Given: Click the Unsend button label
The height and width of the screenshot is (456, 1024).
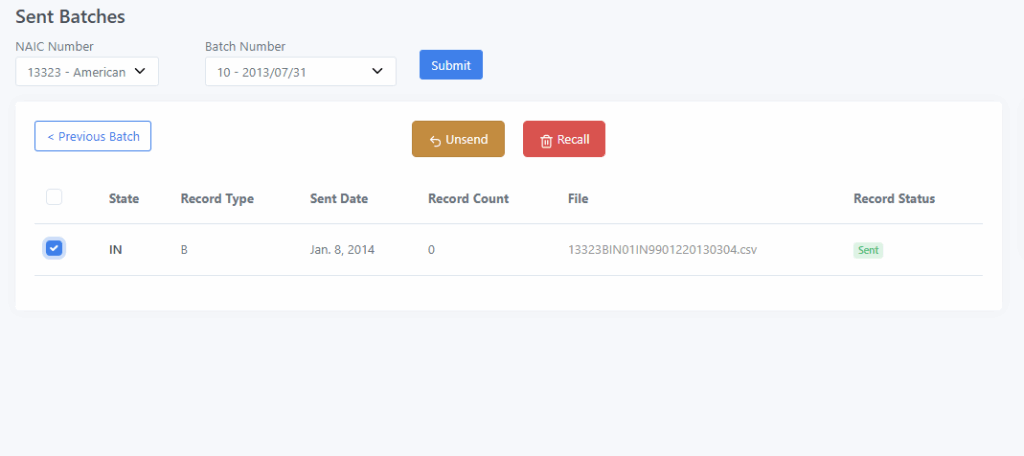Looking at the screenshot, I should tap(466, 140).
